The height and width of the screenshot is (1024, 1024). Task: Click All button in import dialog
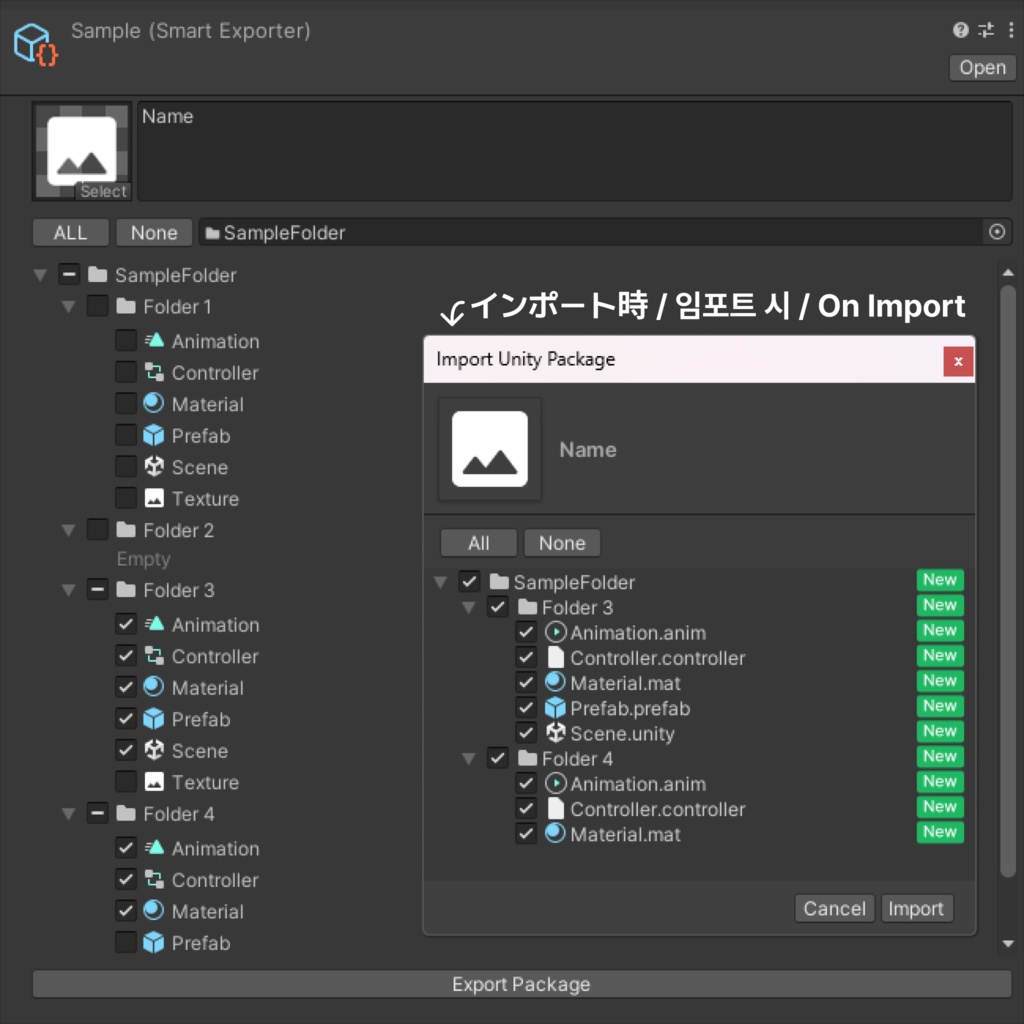tap(479, 543)
